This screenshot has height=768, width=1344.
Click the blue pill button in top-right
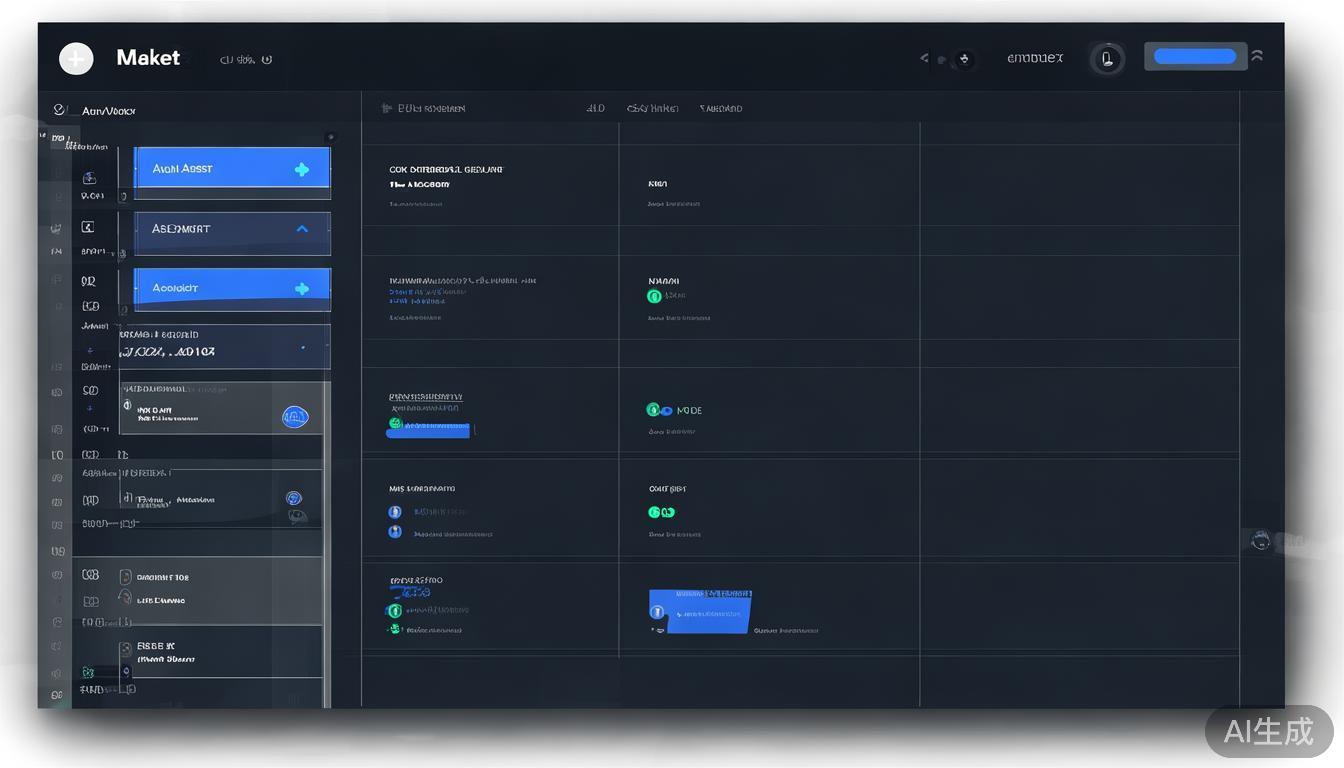pos(1195,57)
